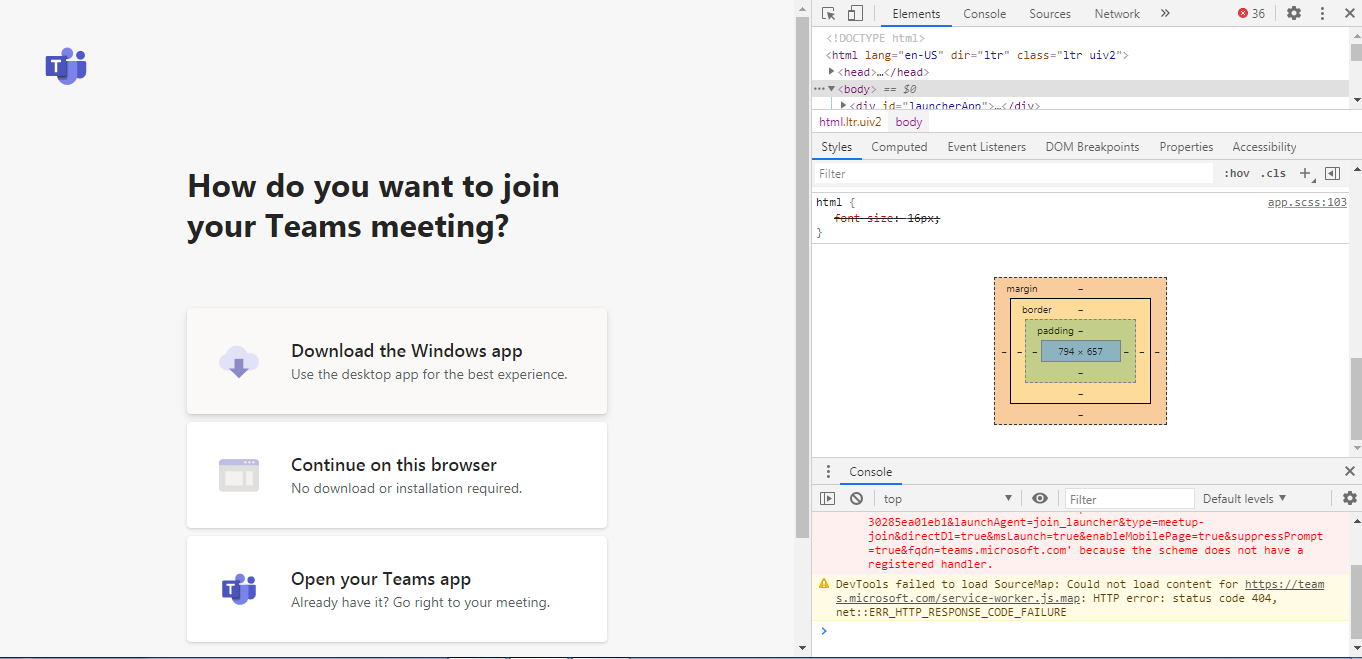The height and width of the screenshot is (659, 1362).
Task: Open the Event Listeners tab
Action: pyautogui.click(x=986, y=147)
